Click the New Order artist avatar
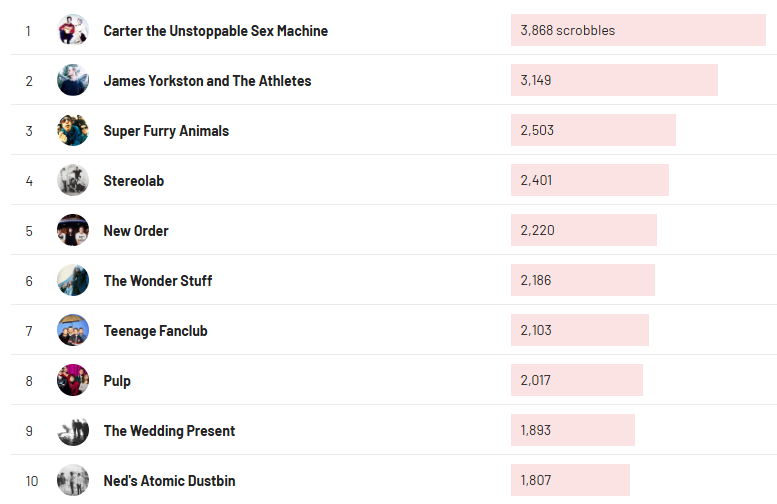 [x=73, y=231]
